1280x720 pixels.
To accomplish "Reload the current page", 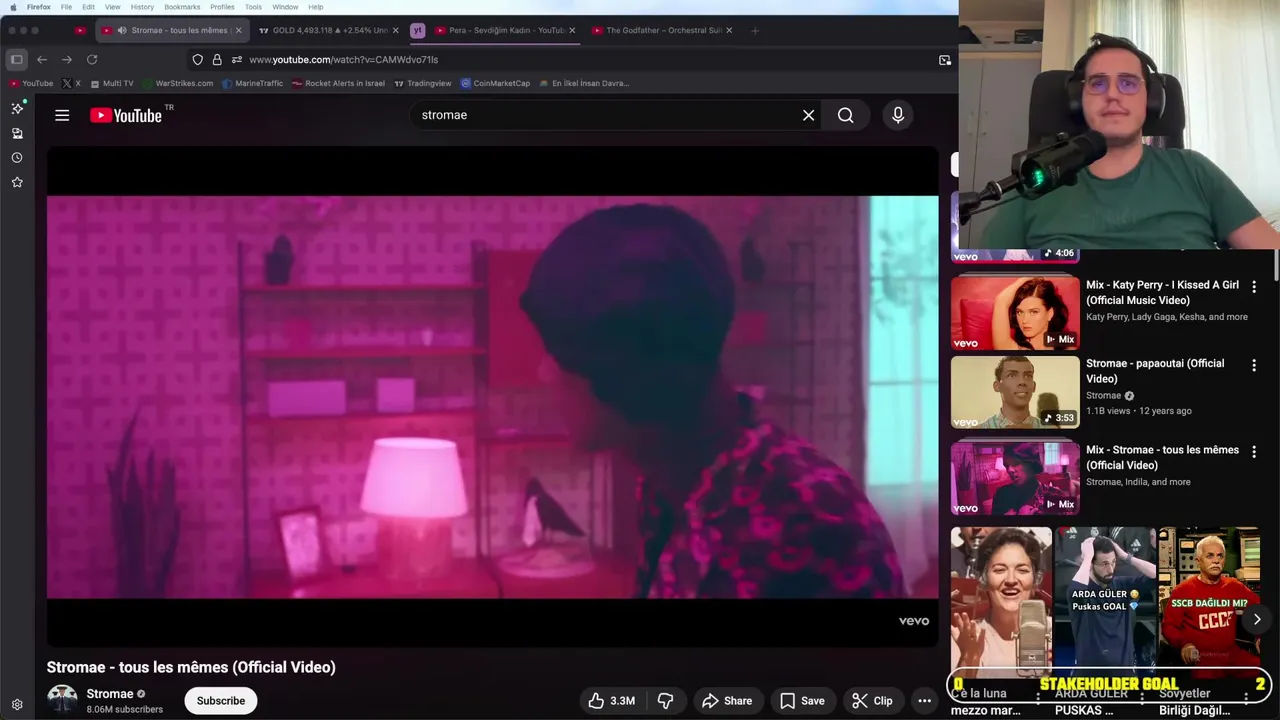I will 92,59.
